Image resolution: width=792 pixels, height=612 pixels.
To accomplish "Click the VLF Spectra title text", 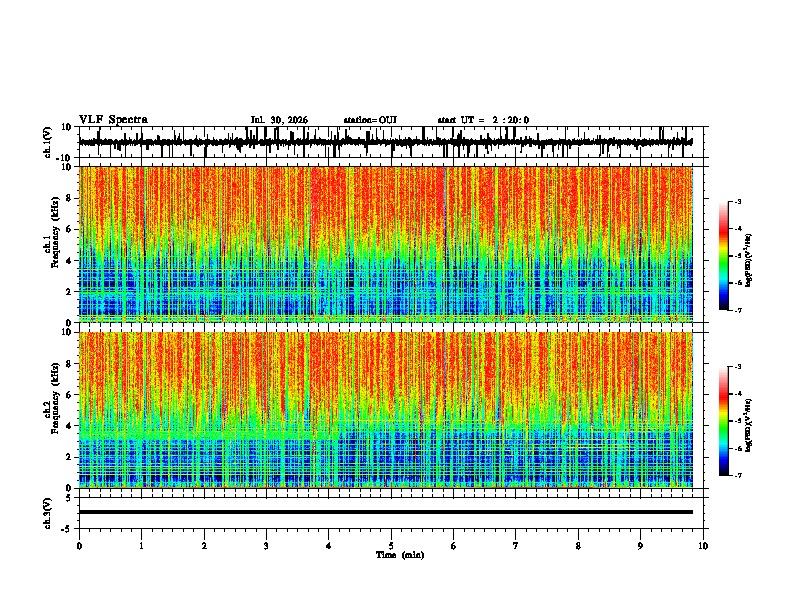I will pyautogui.click(x=113, y=120).
